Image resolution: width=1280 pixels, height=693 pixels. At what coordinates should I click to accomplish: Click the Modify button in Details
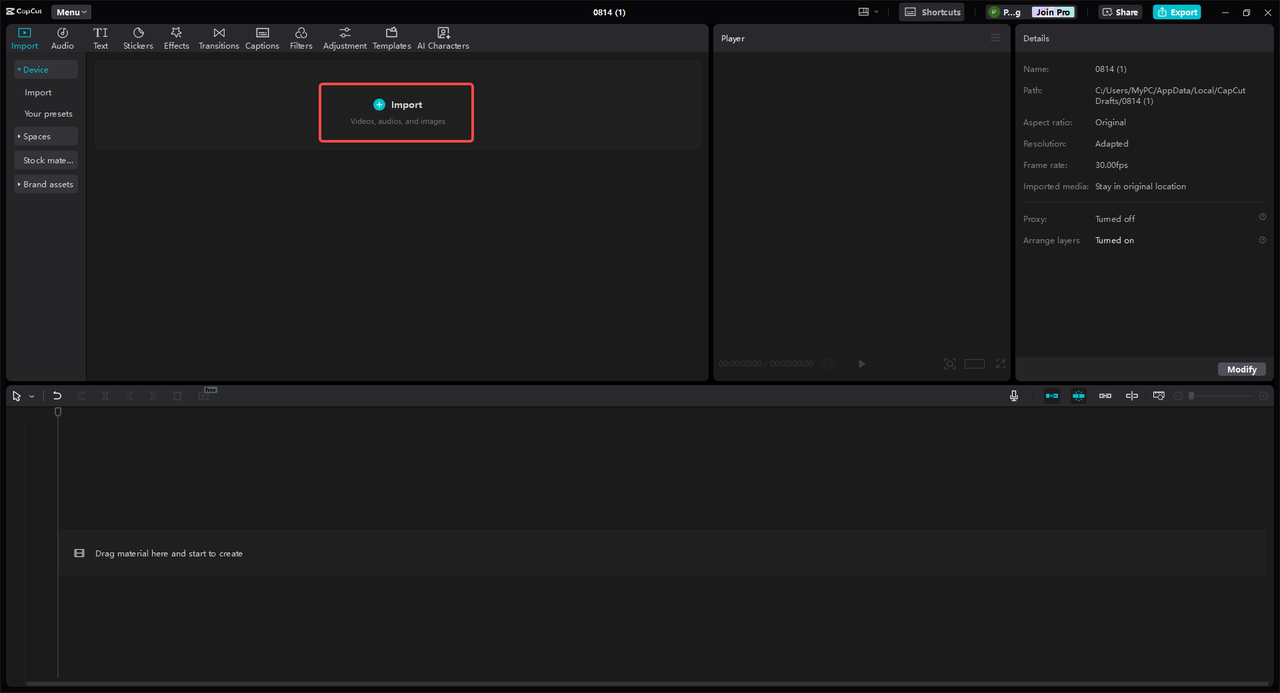click(x=1242, y=369)
